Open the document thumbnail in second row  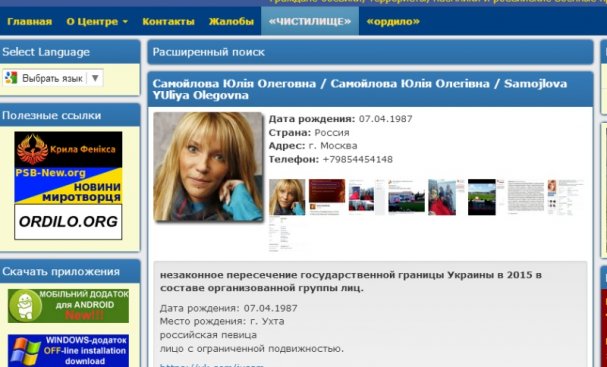[286, 234]
